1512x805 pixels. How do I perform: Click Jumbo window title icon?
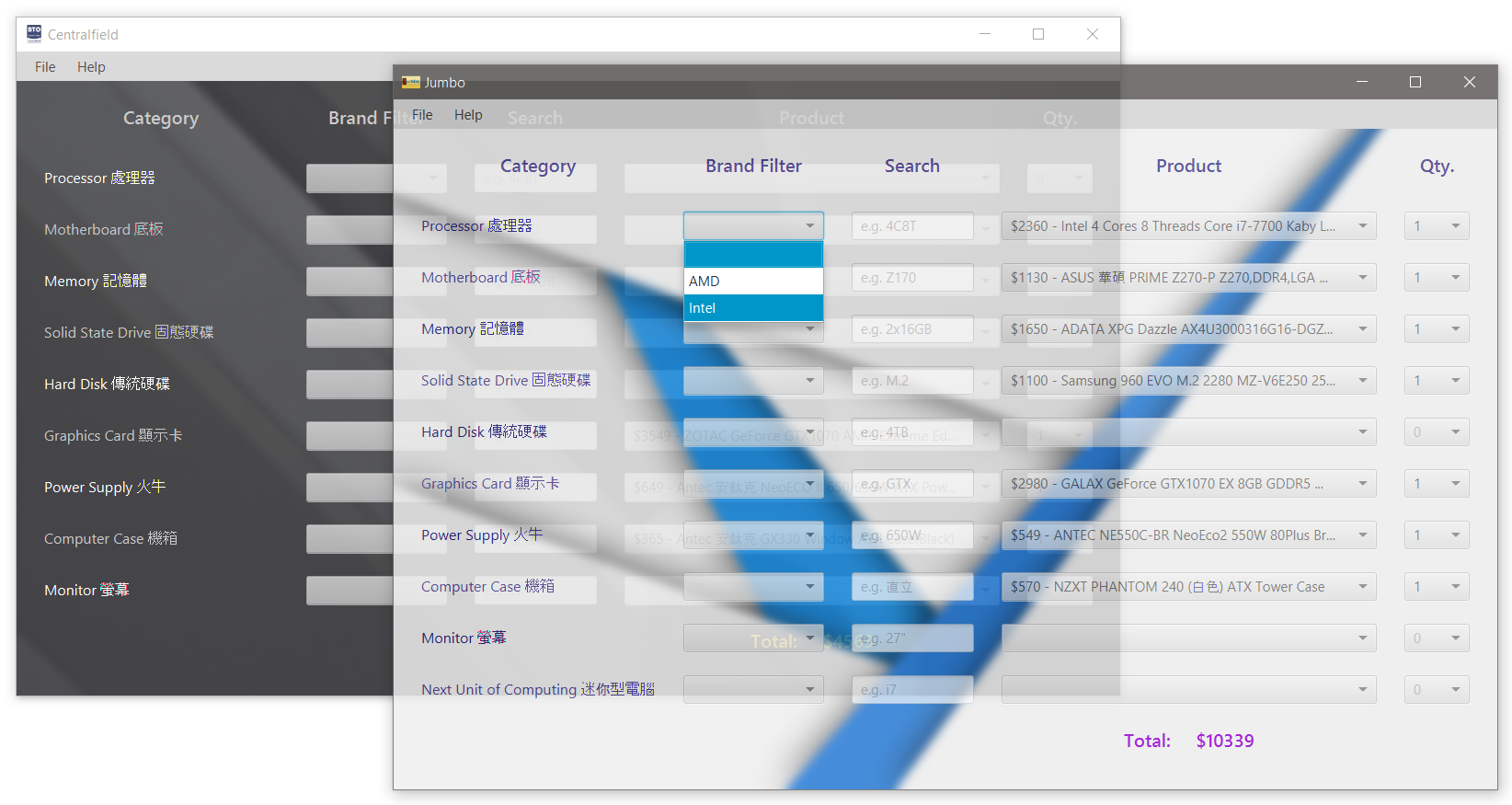click(x=410, y=82)
